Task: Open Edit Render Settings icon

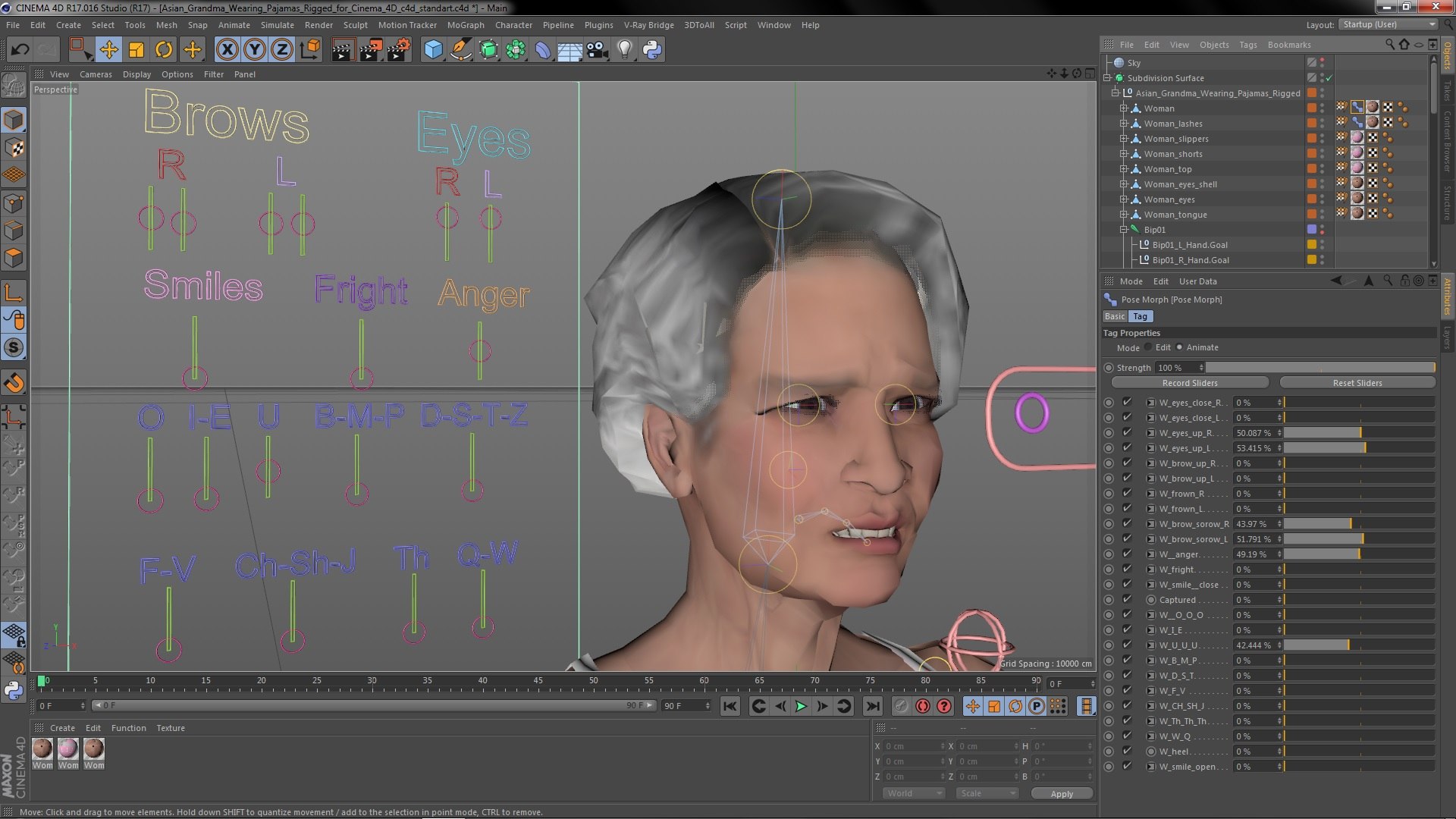Action: point(399,50)
